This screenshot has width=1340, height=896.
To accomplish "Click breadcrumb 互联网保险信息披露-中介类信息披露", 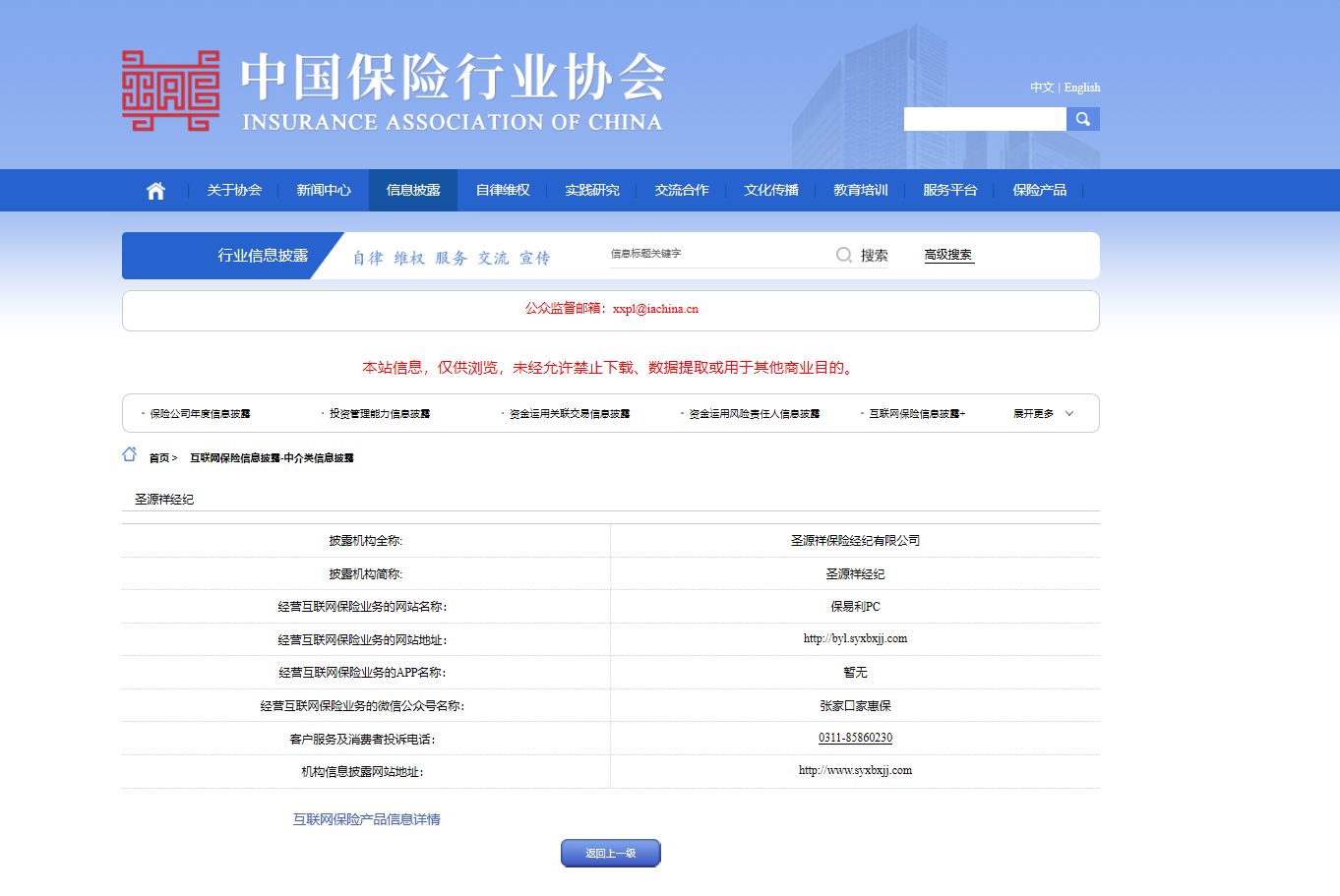I will point(272,458).
